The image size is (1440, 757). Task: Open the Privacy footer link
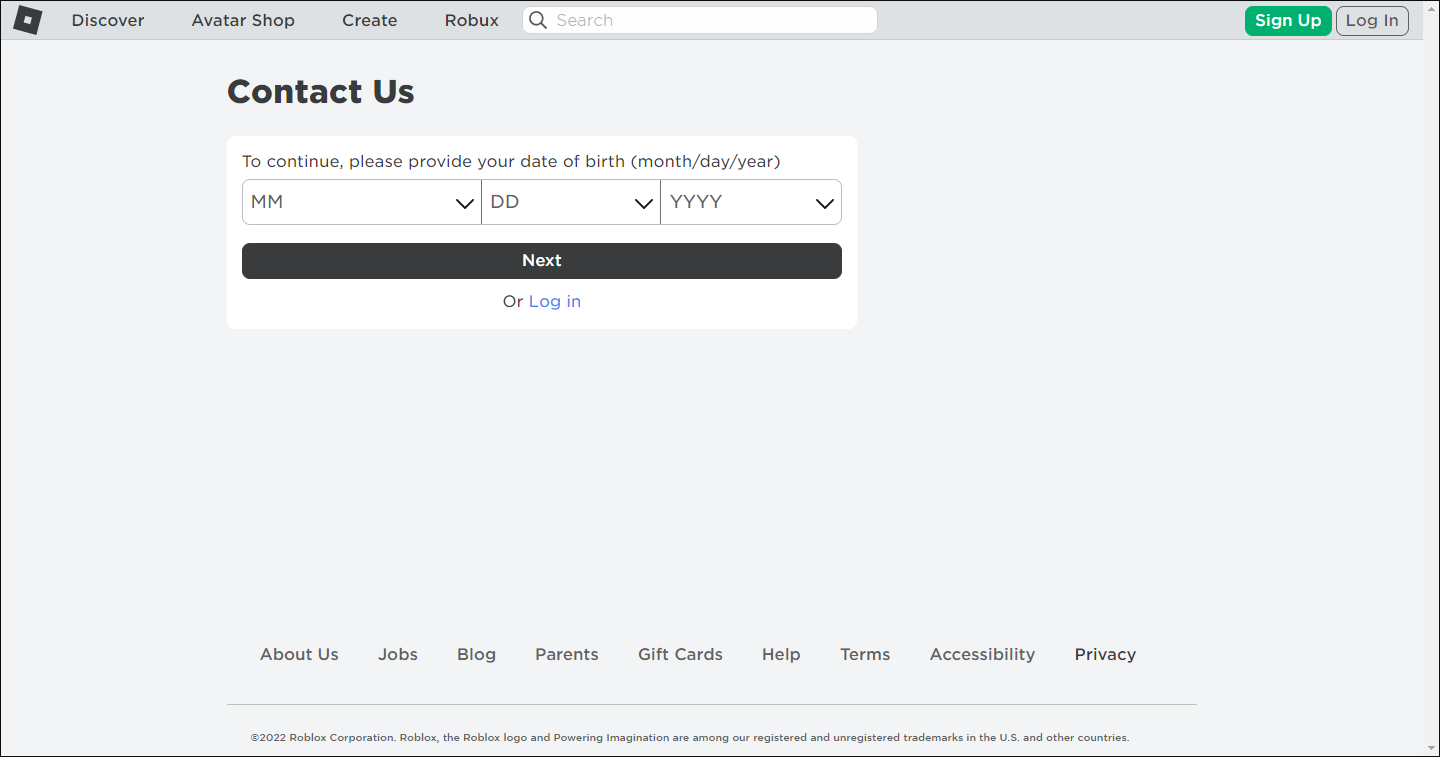tap(1105, 654)
